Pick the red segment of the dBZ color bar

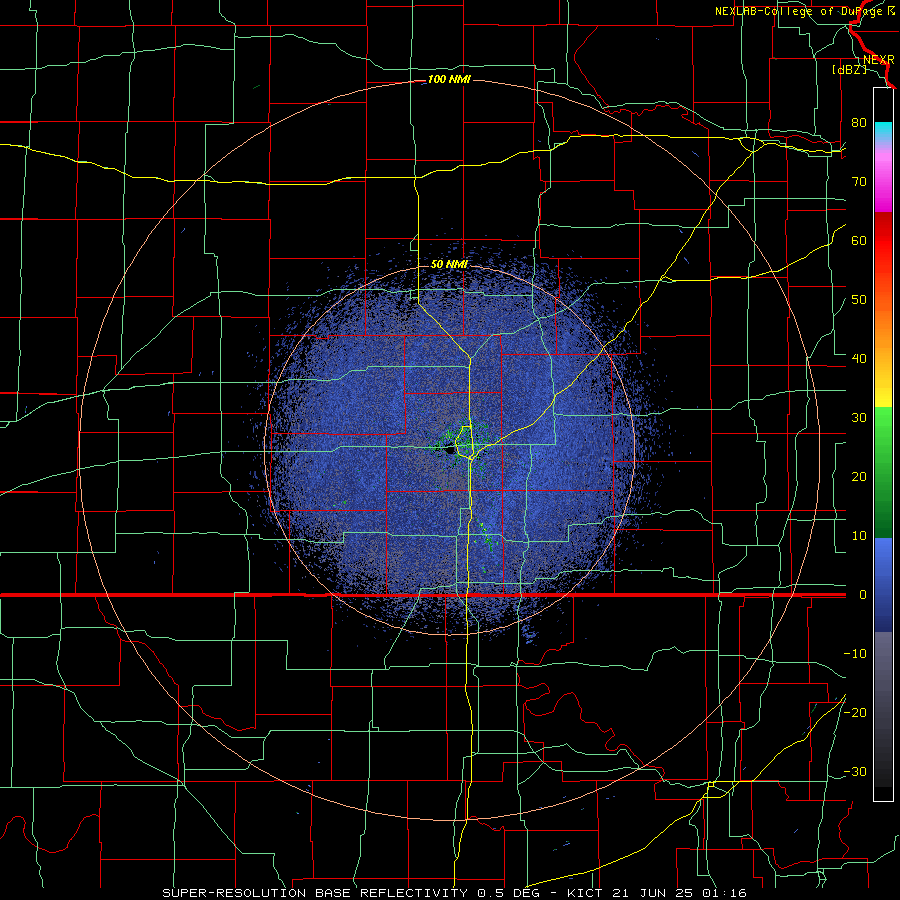click(x=883, y=241)
